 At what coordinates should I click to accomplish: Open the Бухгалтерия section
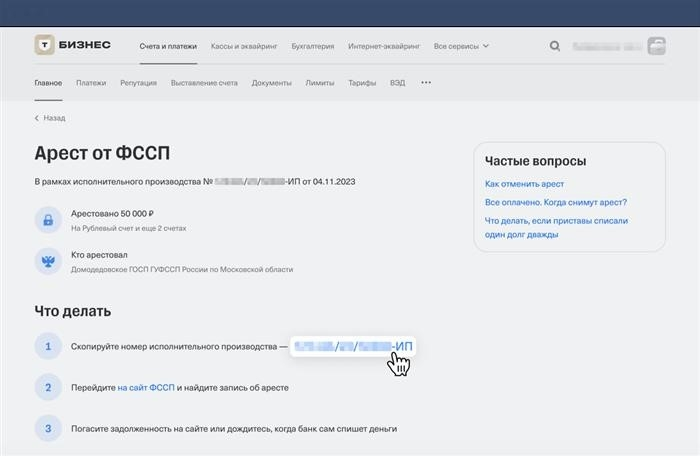coord(312,46)
